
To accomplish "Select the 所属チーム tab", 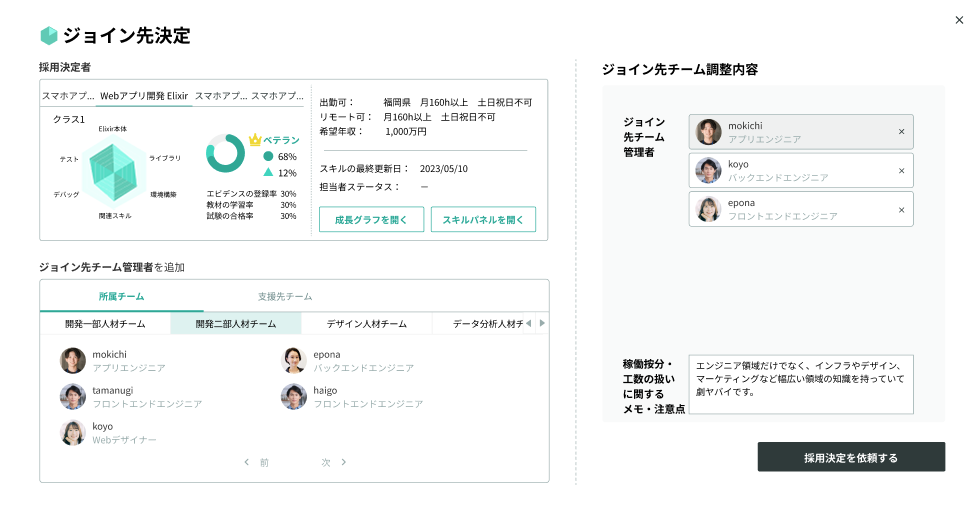I will (x=120, y=297).
